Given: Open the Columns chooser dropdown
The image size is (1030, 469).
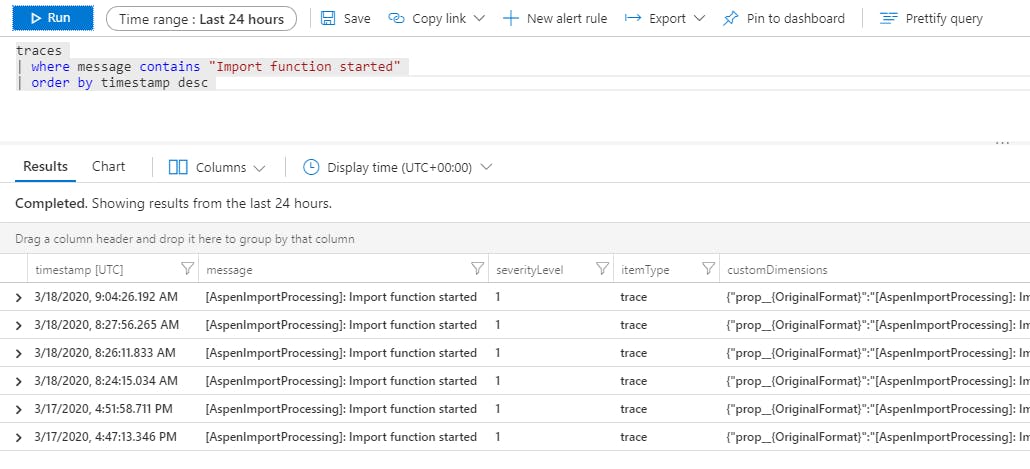Looking at the screenshot, I should pos(217,168).
